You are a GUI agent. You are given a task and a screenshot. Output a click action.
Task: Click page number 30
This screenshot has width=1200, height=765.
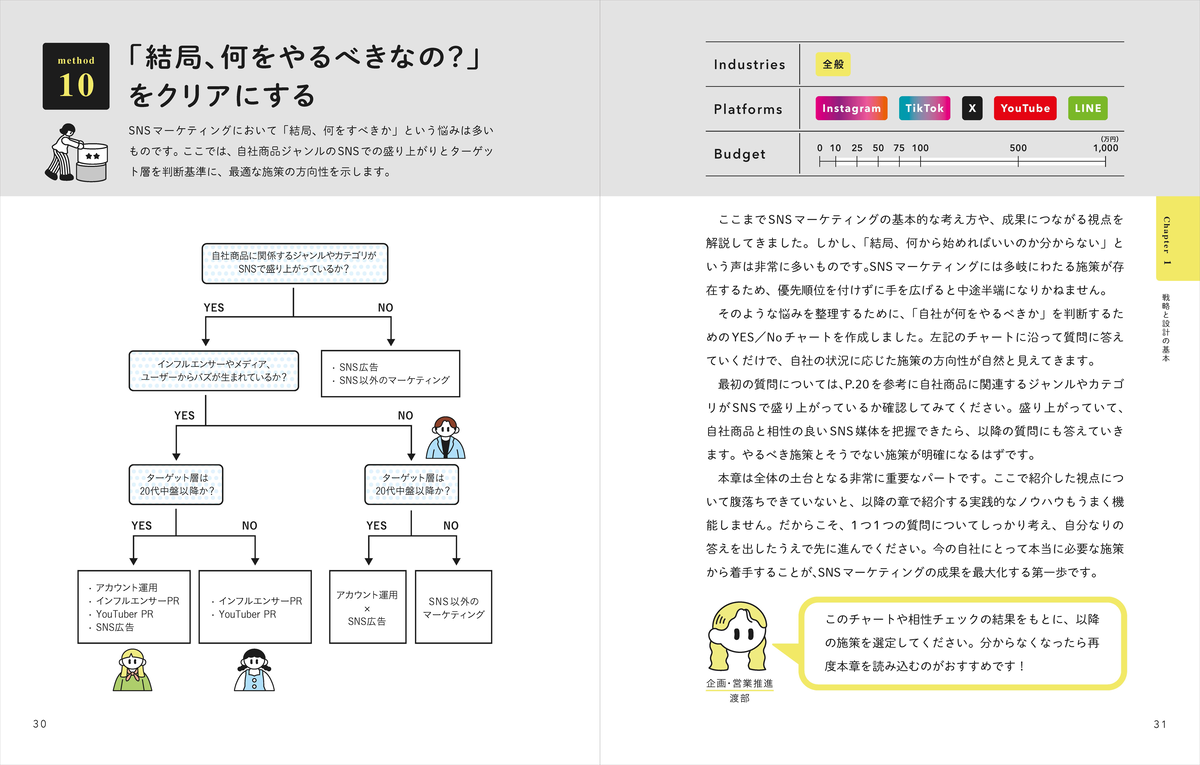[37, 723]
